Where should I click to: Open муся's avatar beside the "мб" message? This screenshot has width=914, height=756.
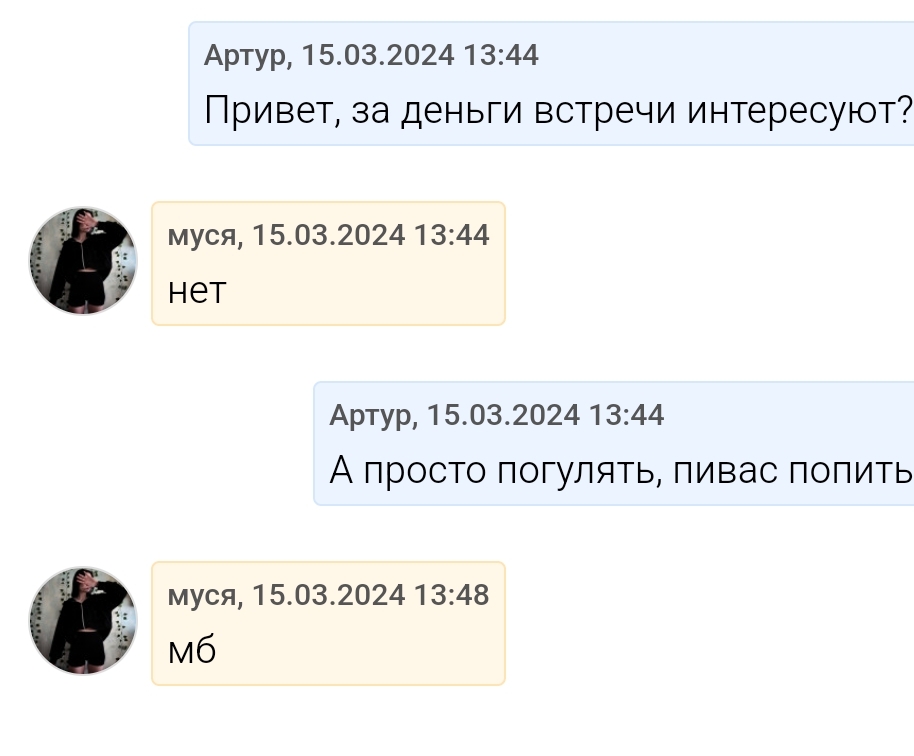83,621
